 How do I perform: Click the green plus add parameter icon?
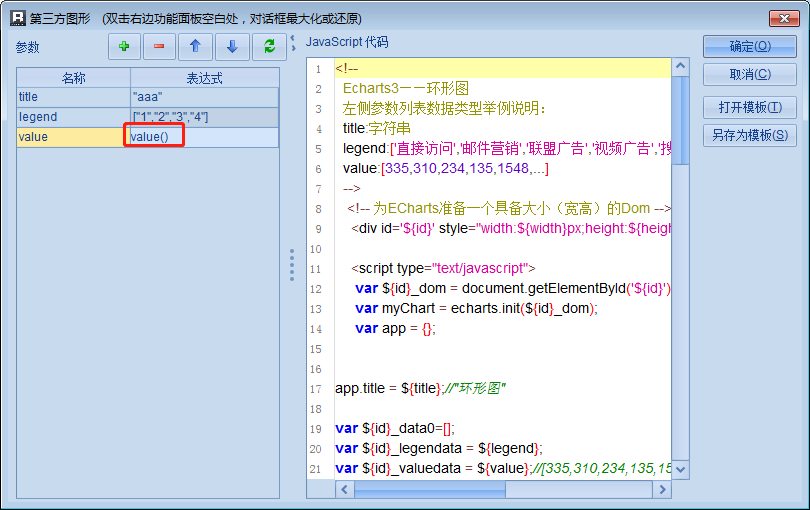click(124, 46)
